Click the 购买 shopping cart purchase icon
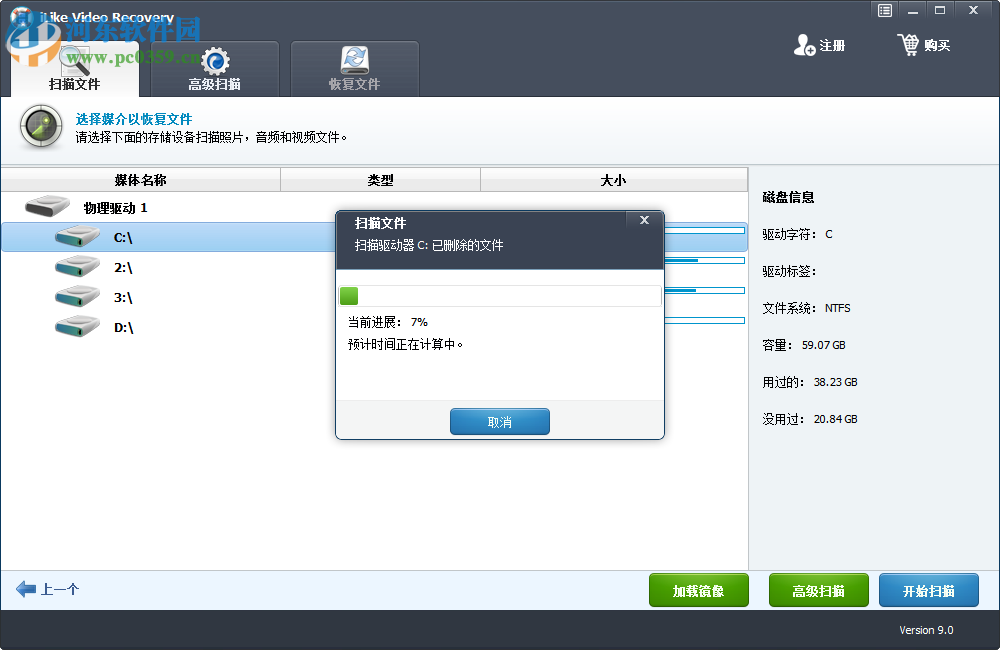Viewport: 1000px width, 650px height. coord(909,44)
